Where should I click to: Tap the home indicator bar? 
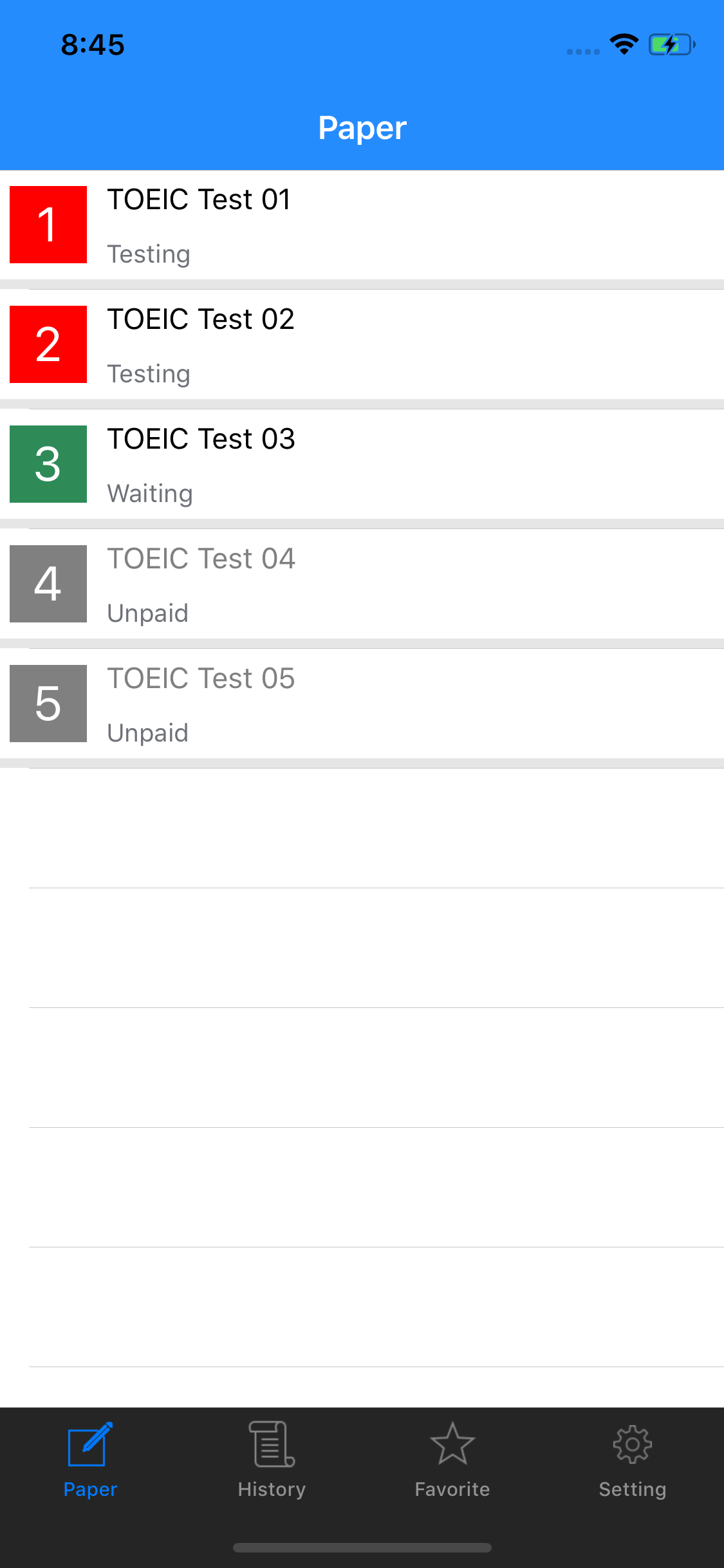tap(362, 1549)
